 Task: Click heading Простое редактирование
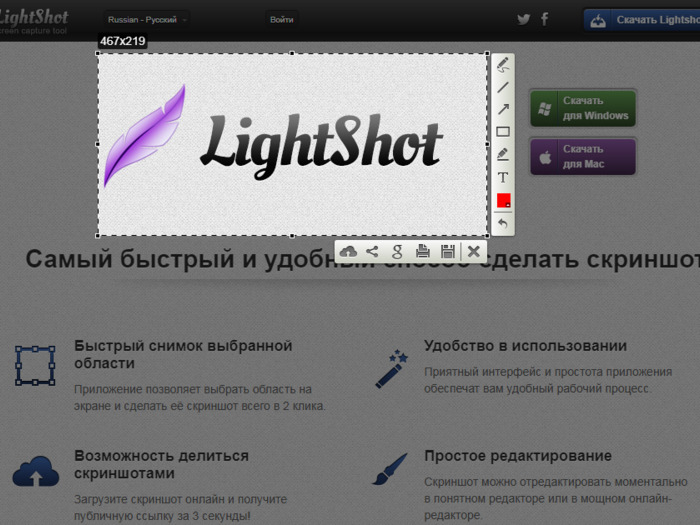click(518, 456)
